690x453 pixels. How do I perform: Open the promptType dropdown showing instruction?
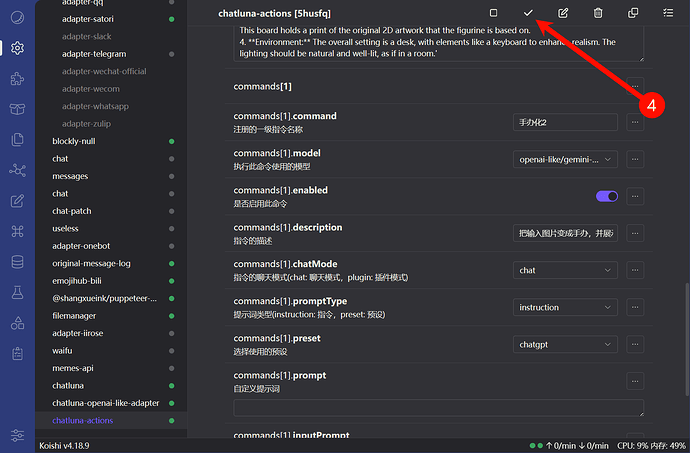565,307
